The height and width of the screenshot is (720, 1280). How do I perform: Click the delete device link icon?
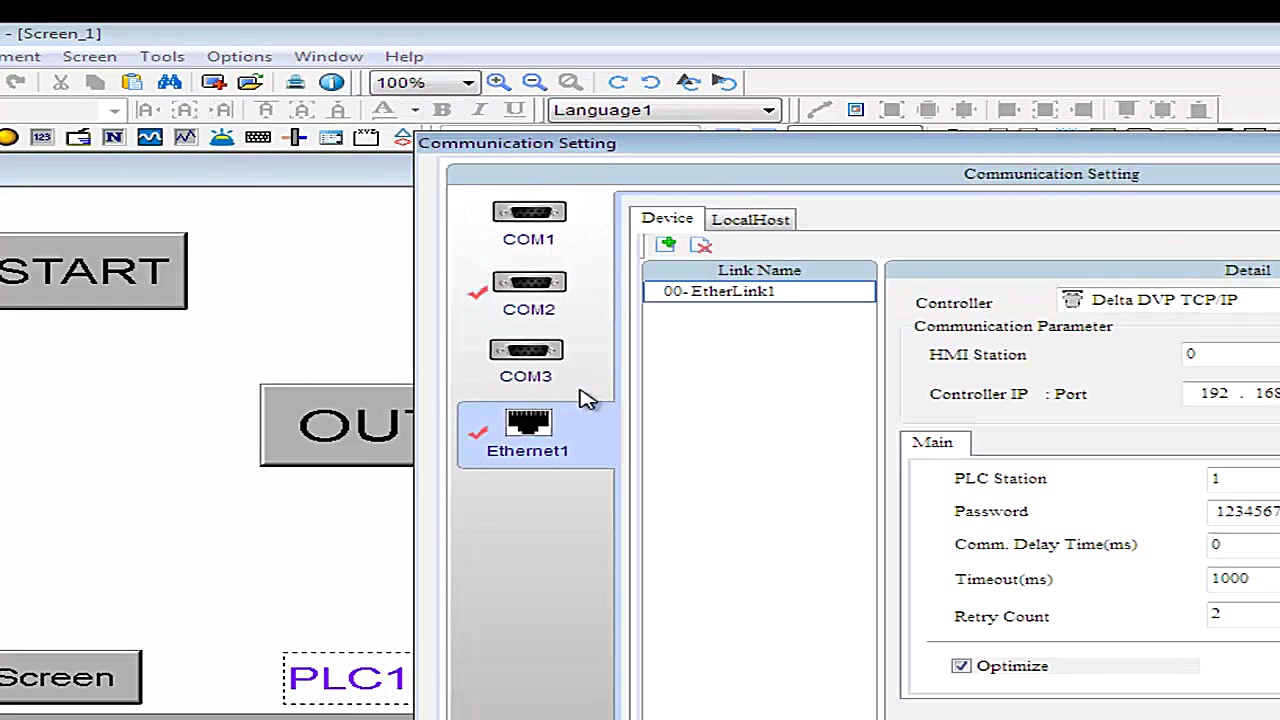(x=701, y=244)
